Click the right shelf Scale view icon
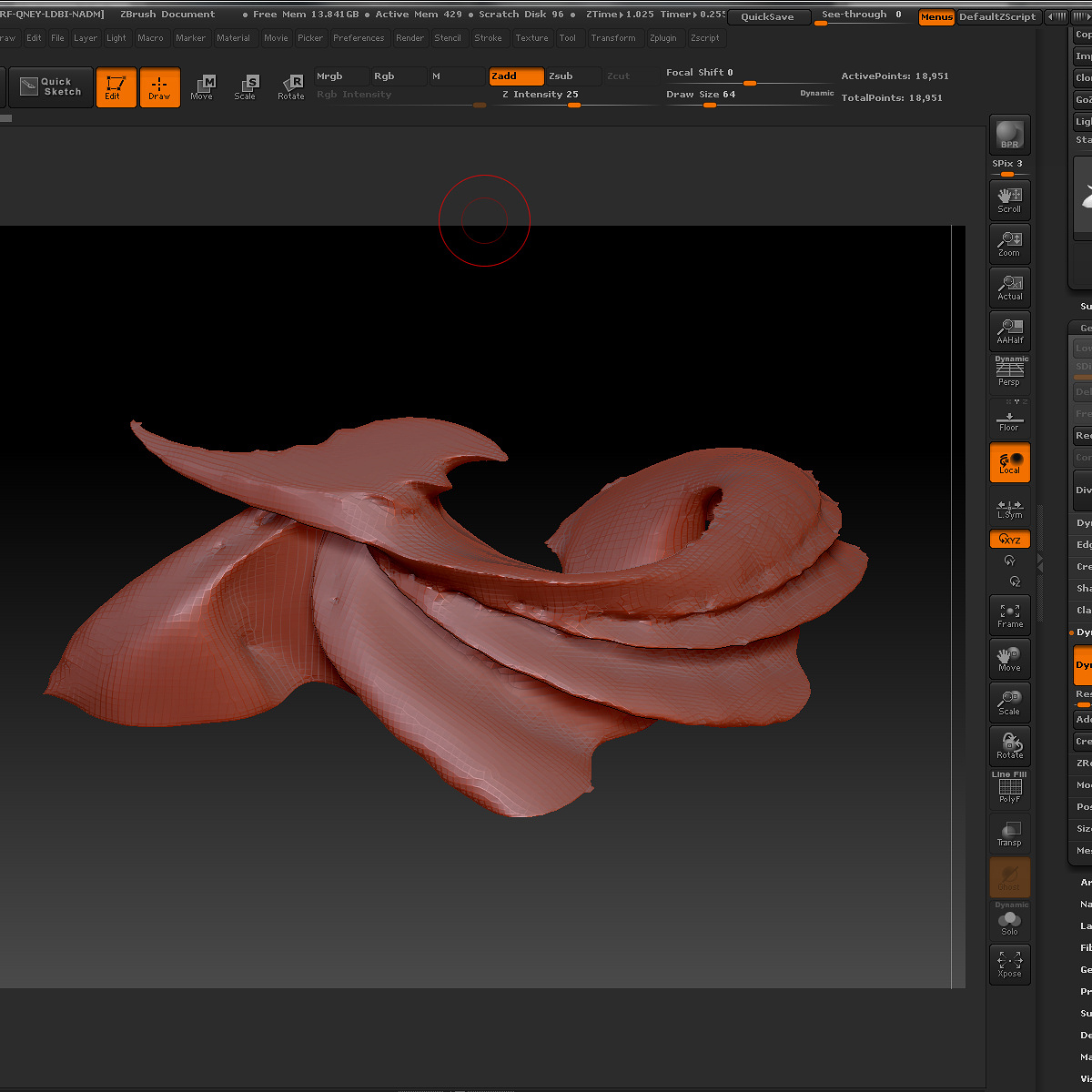 (1009, 702)
